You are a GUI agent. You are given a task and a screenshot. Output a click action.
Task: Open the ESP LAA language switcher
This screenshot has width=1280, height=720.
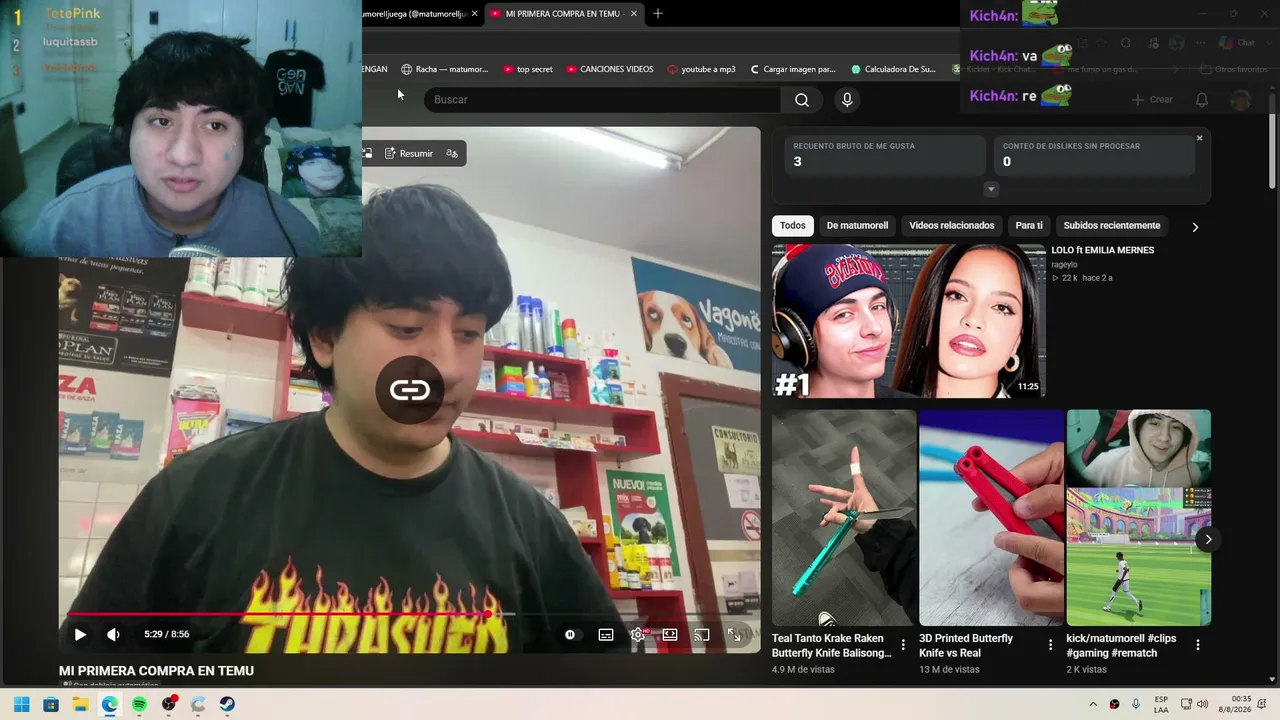(1161, 704)
